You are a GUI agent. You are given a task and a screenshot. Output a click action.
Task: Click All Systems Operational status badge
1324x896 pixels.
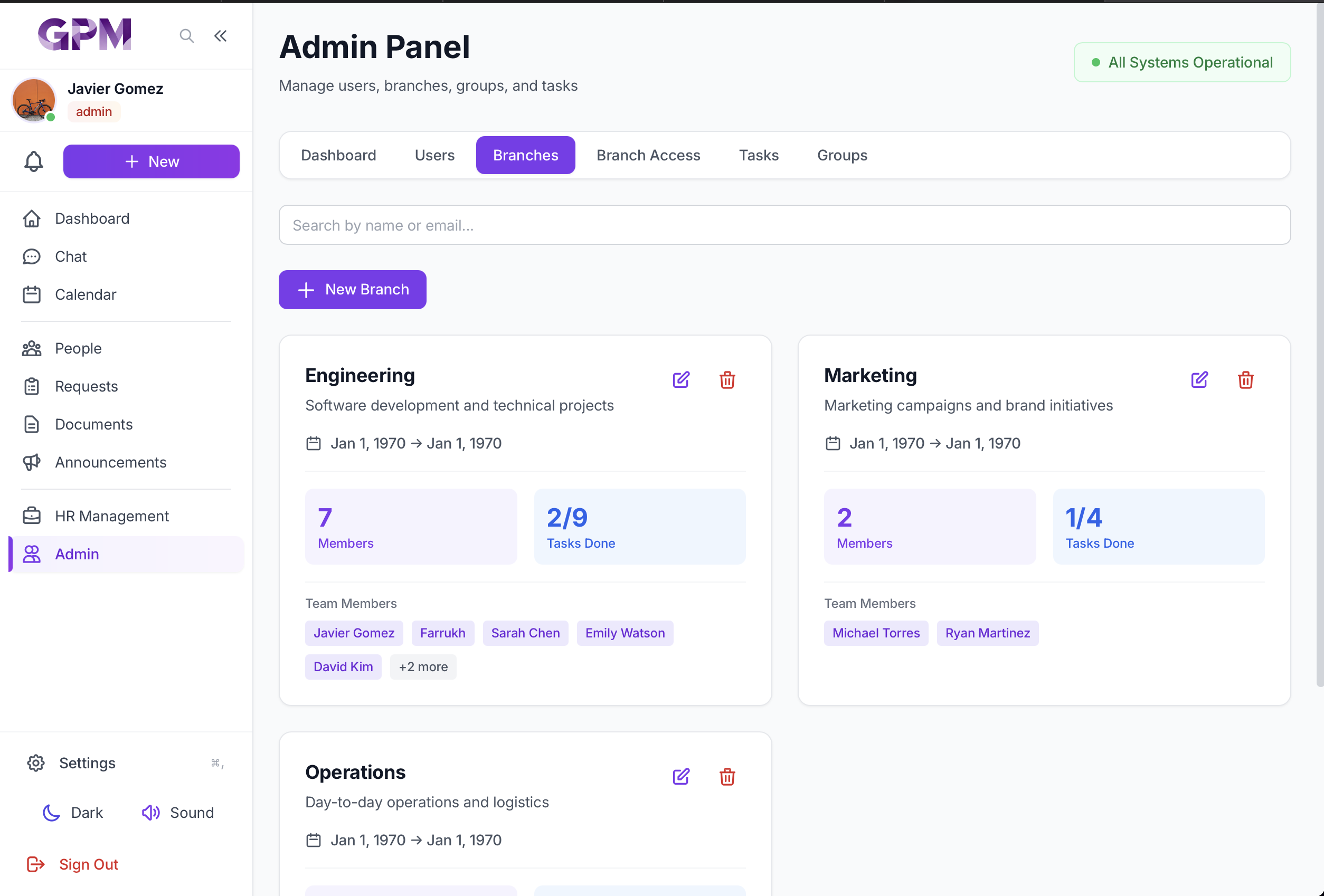click(x=1182, y=62)
